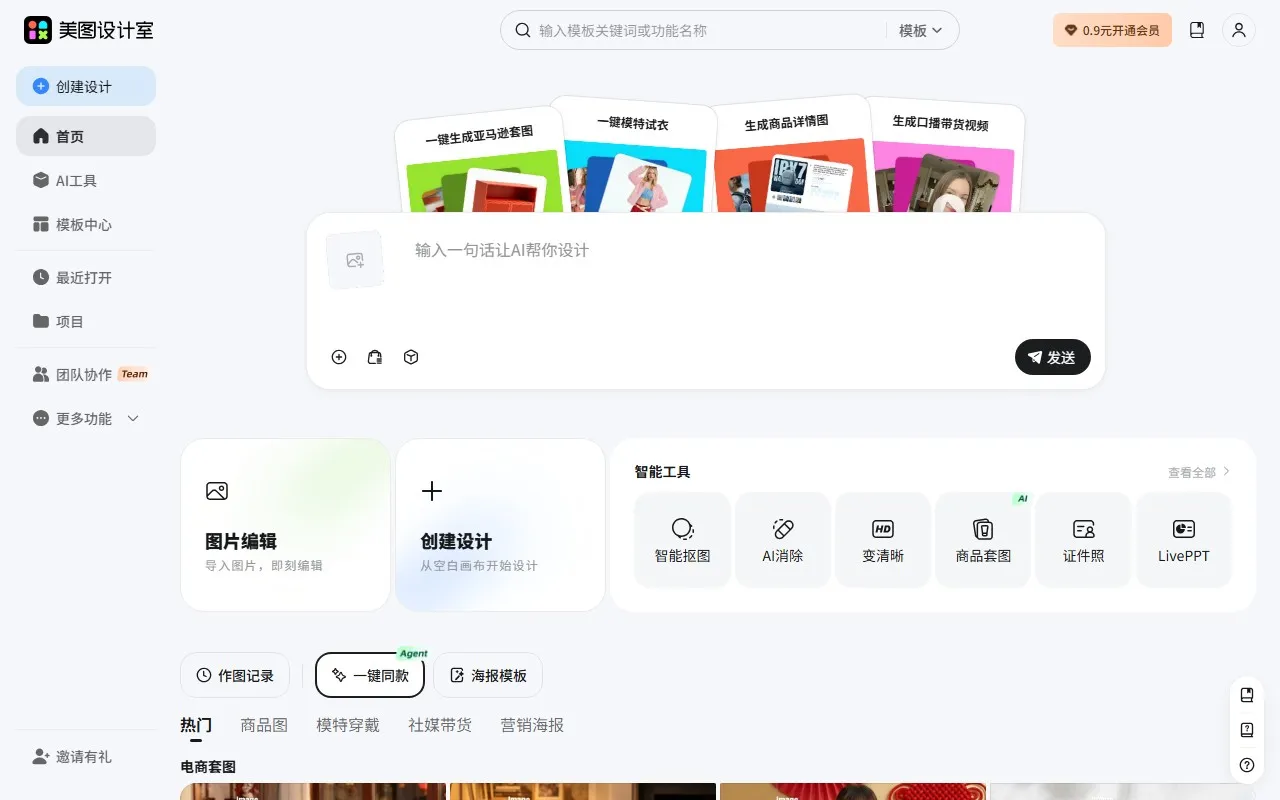
Task: Switch to the 商品图 tab
Action: tap(263, 725)
